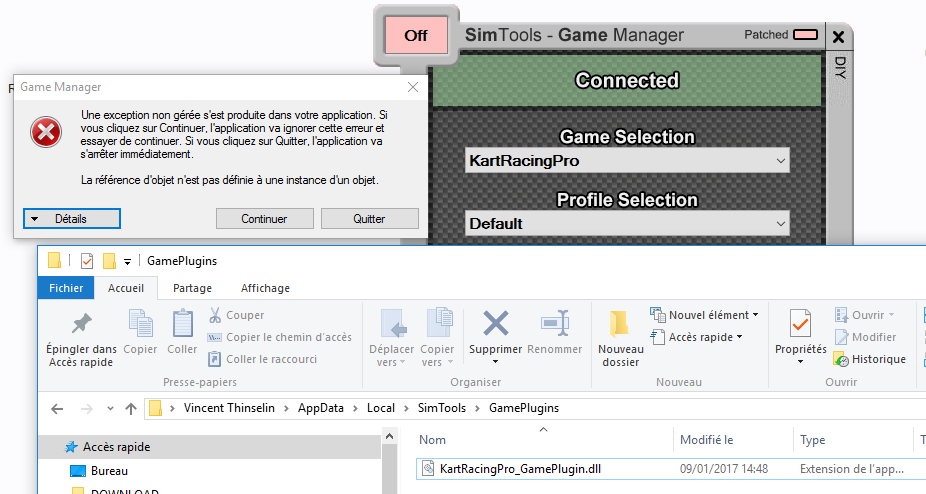Expand the Détails section of the error dialog
This screenshot has width=926, height=494.
[72, 219]
